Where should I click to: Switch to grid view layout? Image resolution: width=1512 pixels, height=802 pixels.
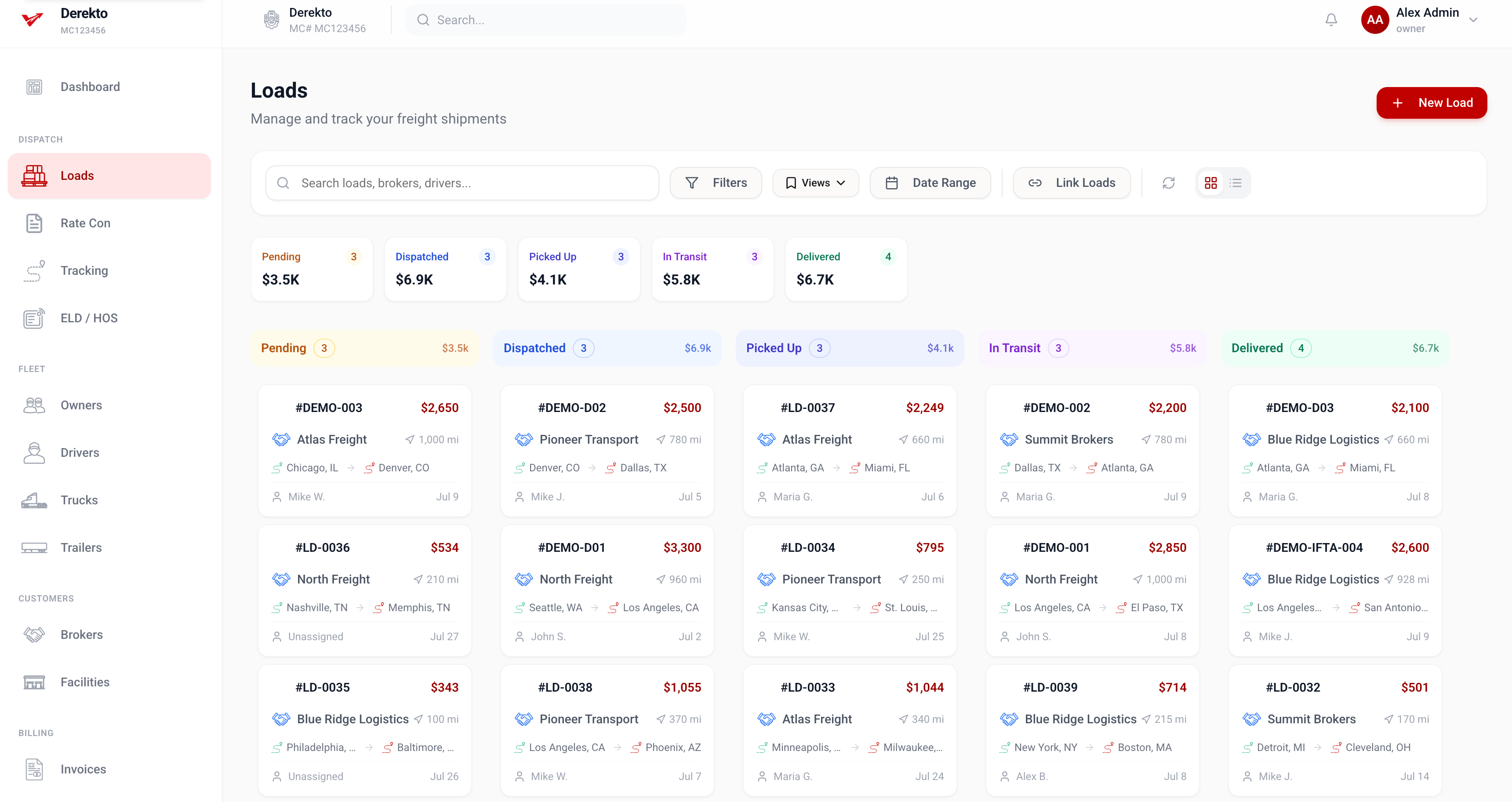[x=1211, y=183]
